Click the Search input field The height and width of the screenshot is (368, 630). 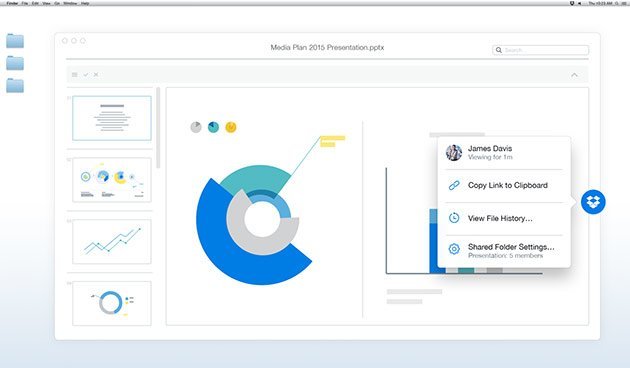pos(540,50)
